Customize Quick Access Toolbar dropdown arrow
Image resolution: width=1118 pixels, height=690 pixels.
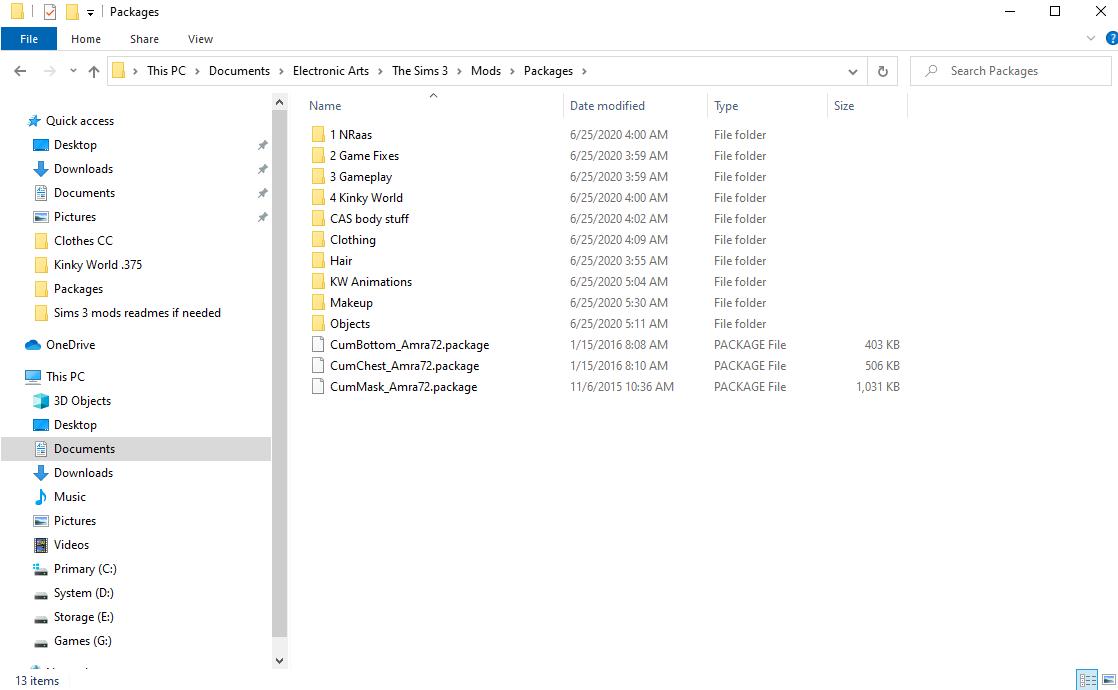[x=91, y=13]
